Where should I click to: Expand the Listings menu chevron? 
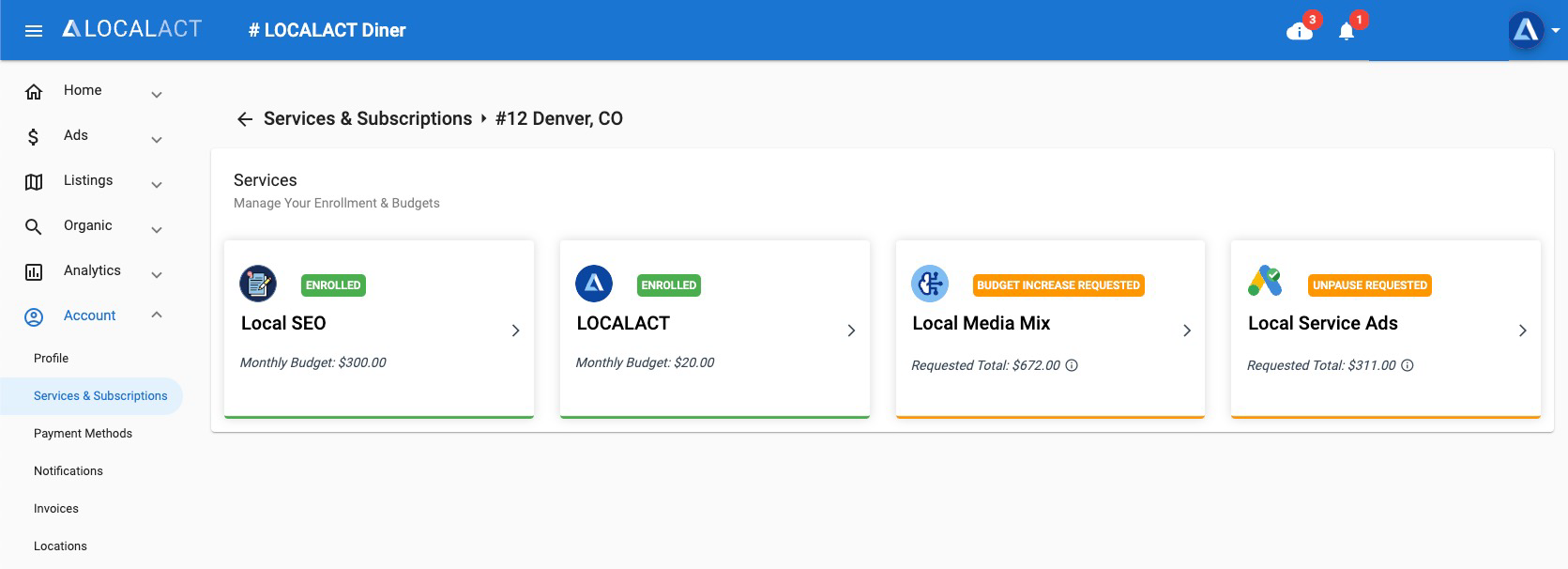pyautogui.click(x=157, y=185)
